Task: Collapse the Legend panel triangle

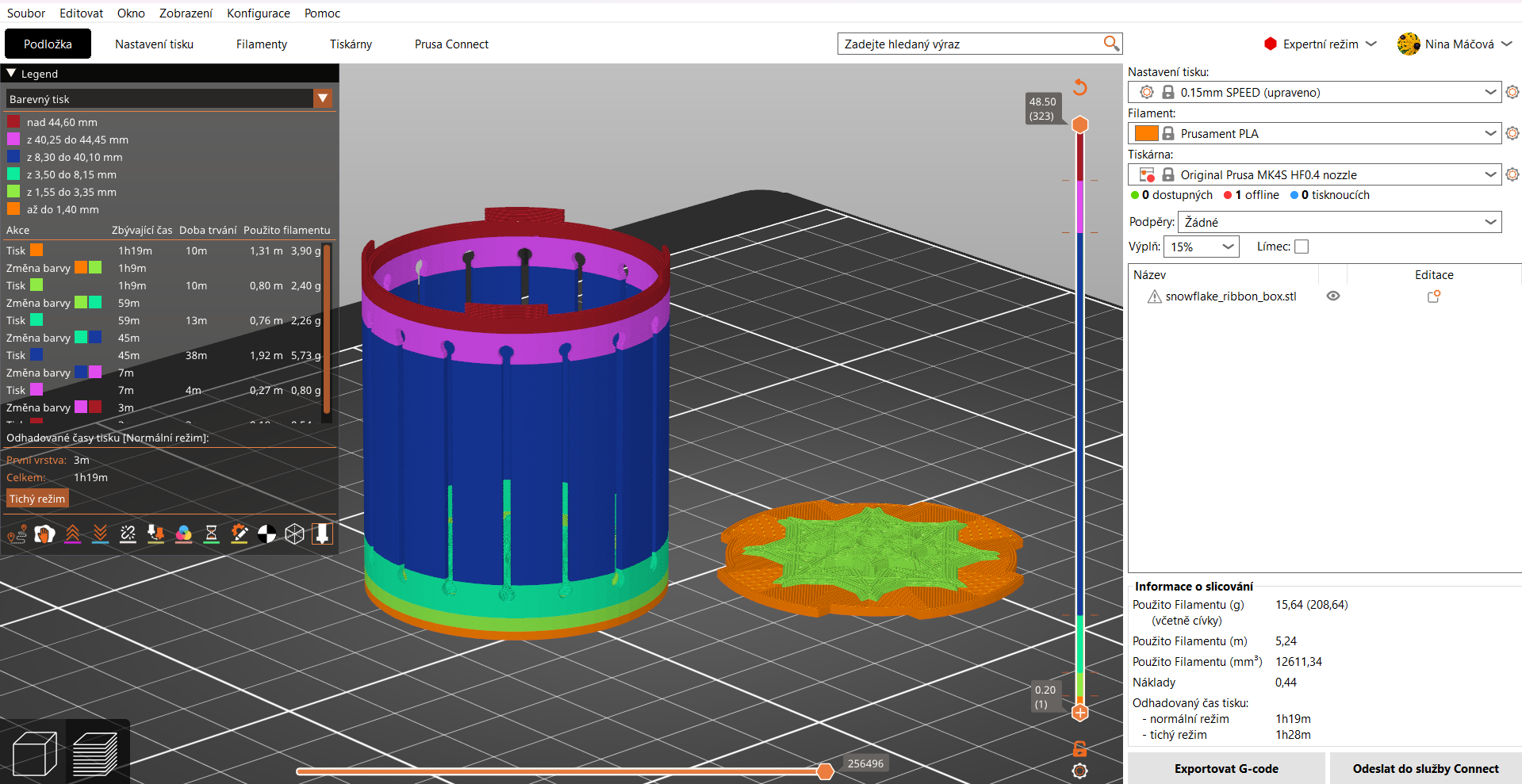Action: click(x=11, y=73)
